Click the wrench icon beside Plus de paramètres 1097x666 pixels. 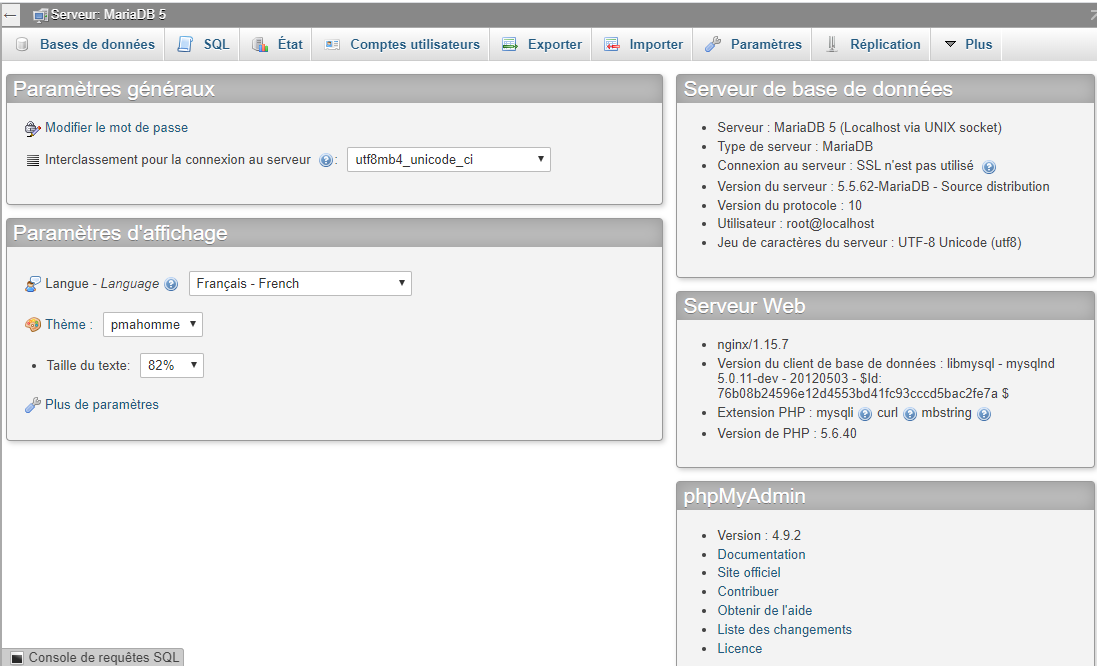pyautogui.click(x=32, y=405)
